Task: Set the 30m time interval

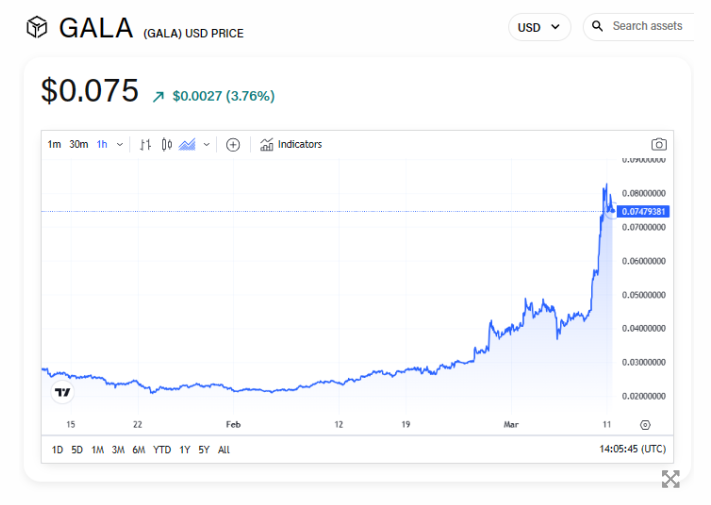Action: [x=79, y=145]
